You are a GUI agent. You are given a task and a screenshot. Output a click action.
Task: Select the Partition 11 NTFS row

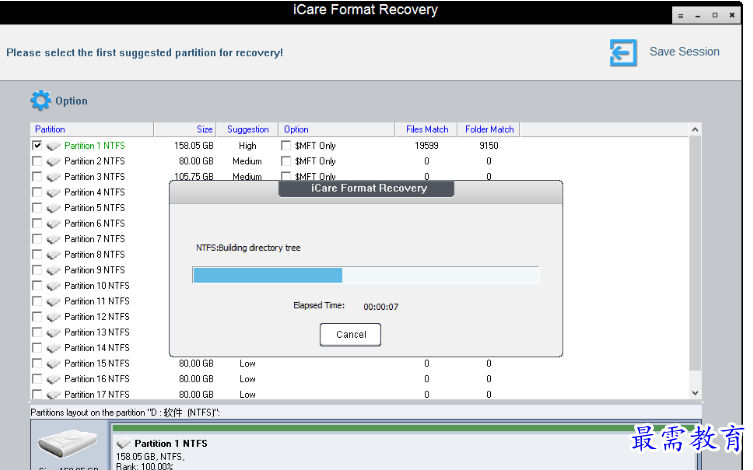coord(97,301)
